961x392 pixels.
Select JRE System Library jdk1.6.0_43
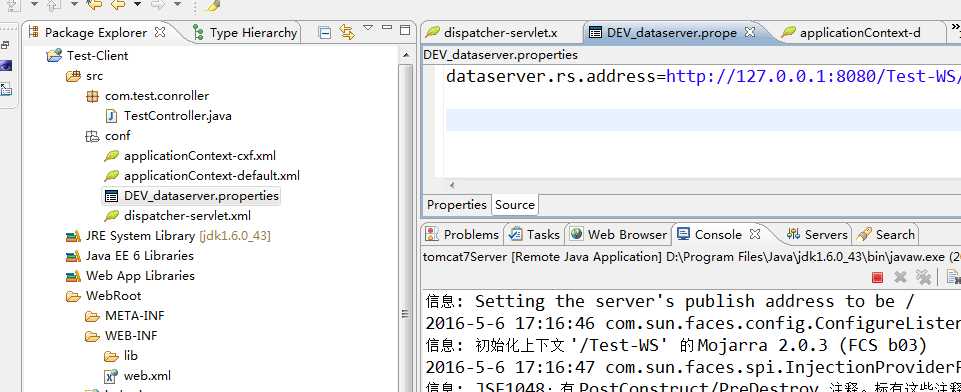tap(169, 236)
